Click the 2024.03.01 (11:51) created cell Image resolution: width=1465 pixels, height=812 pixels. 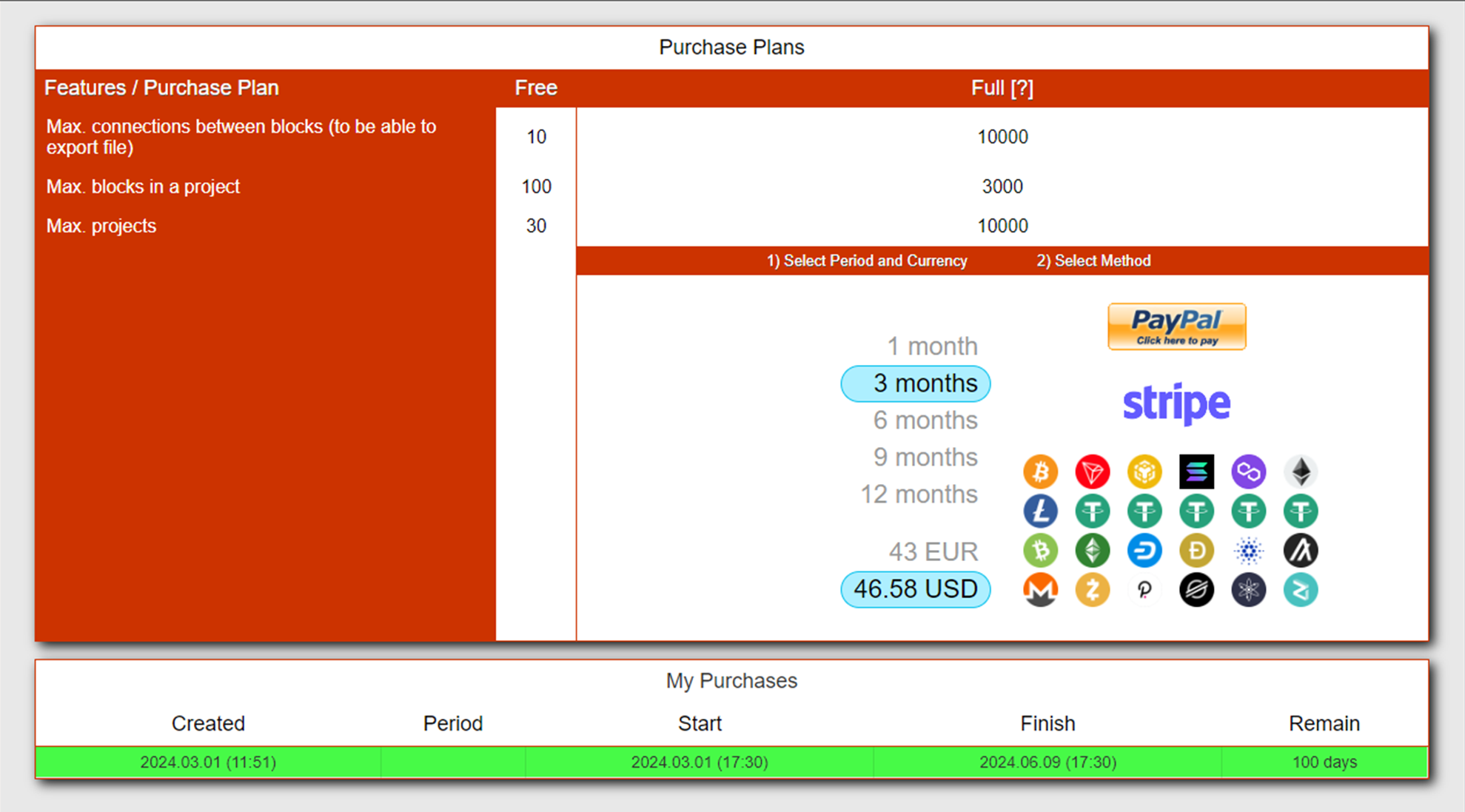point(208,762)
